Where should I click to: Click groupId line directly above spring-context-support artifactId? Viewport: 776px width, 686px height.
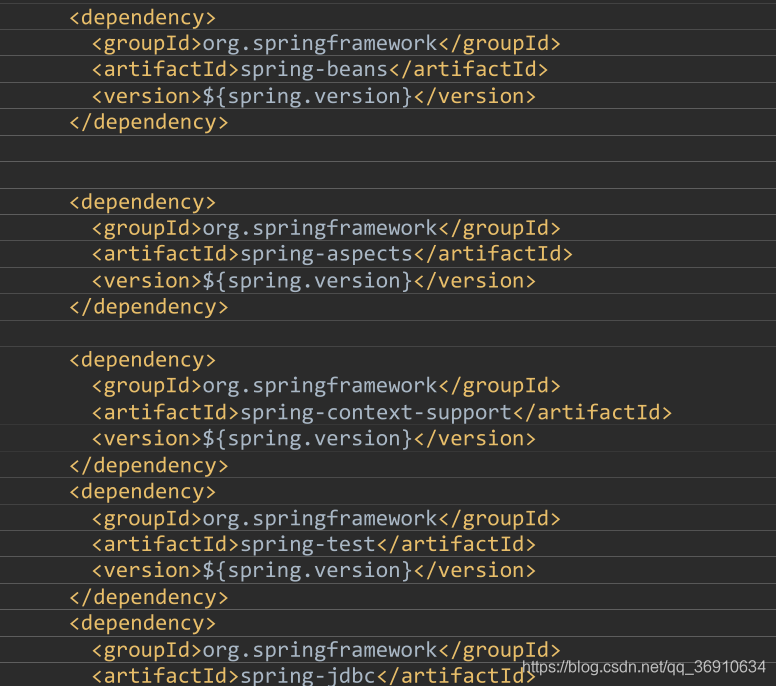click(326, 386)
